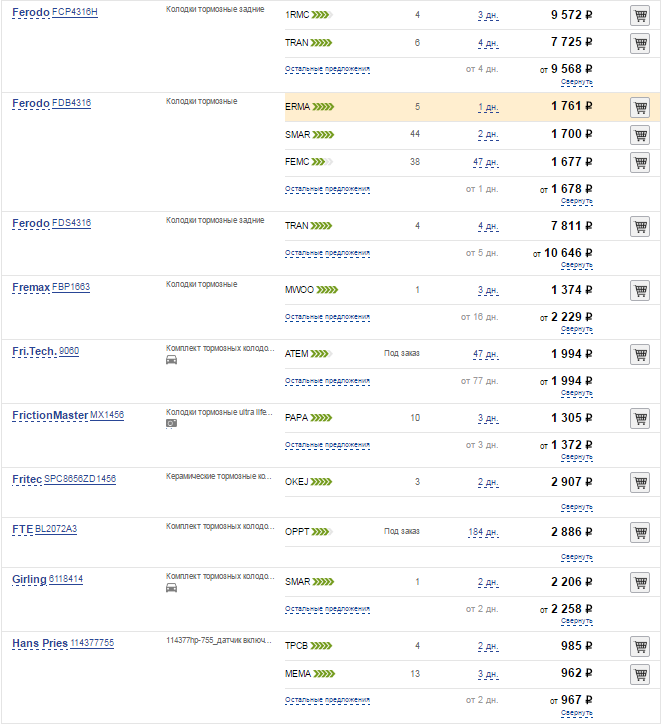Click the 184 дн. delivery term for OPPT

point(483,532)
